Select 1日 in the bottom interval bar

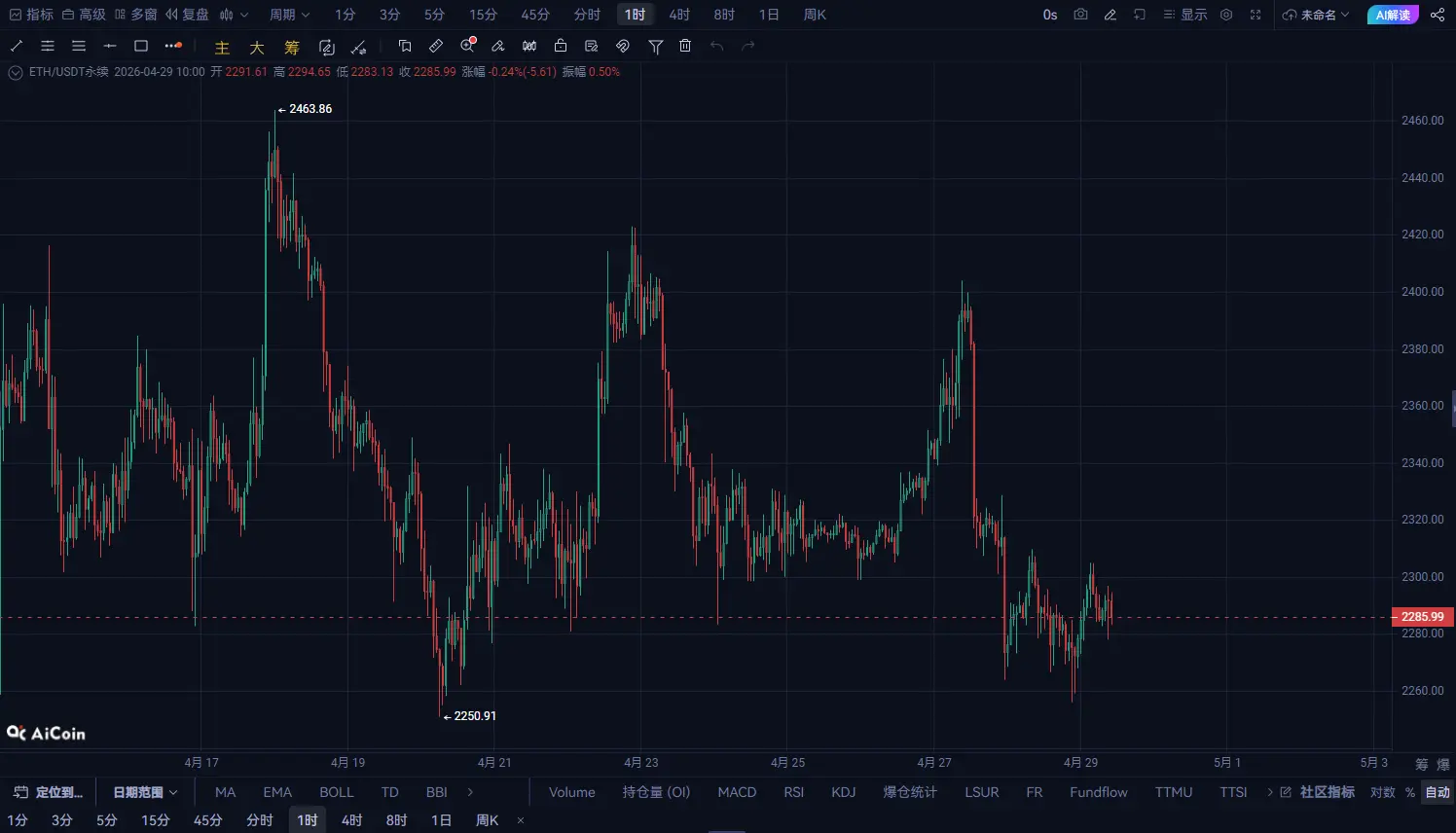click(x=441, y=820)
